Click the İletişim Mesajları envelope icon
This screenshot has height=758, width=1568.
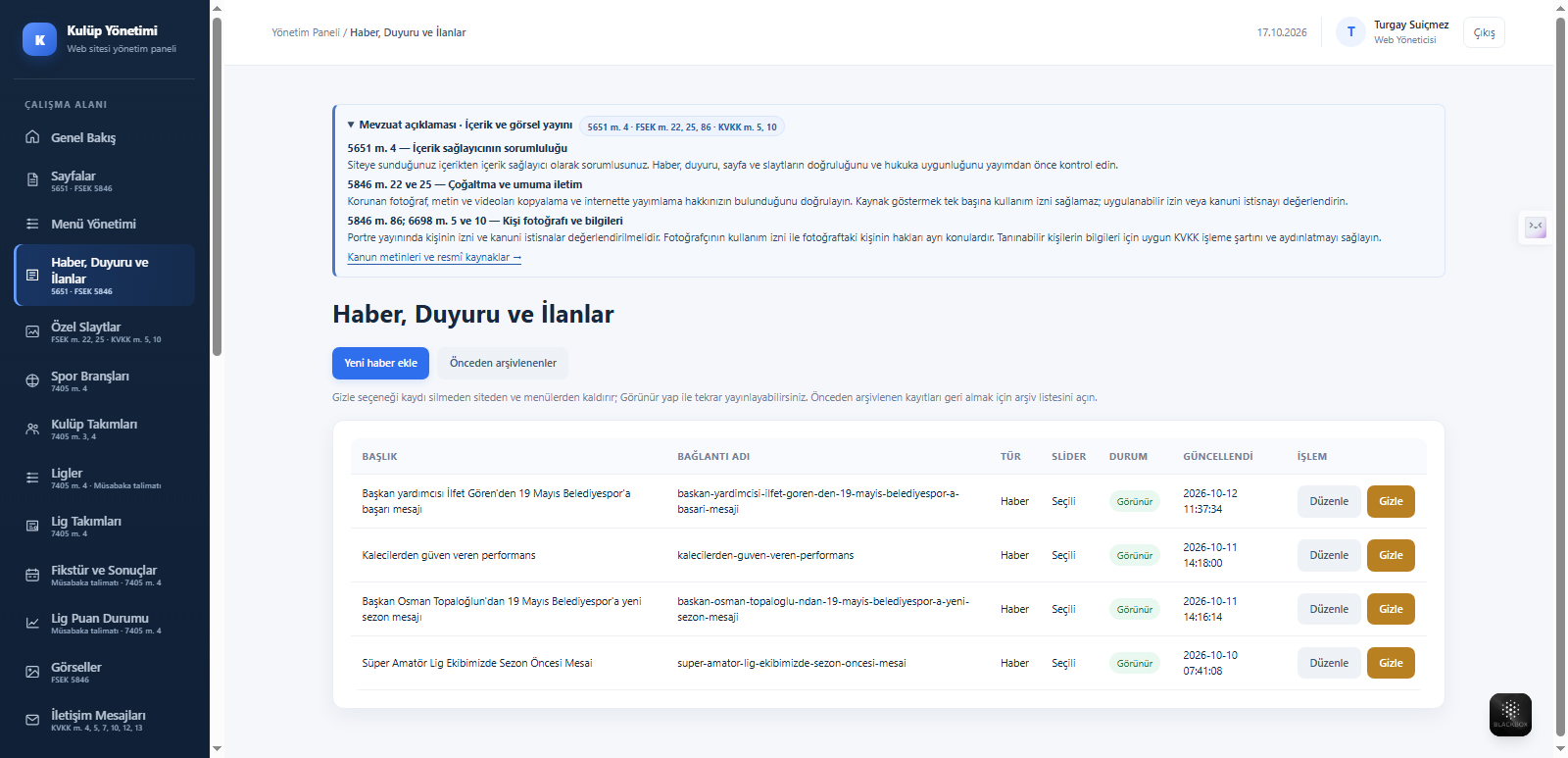[32, 720]
